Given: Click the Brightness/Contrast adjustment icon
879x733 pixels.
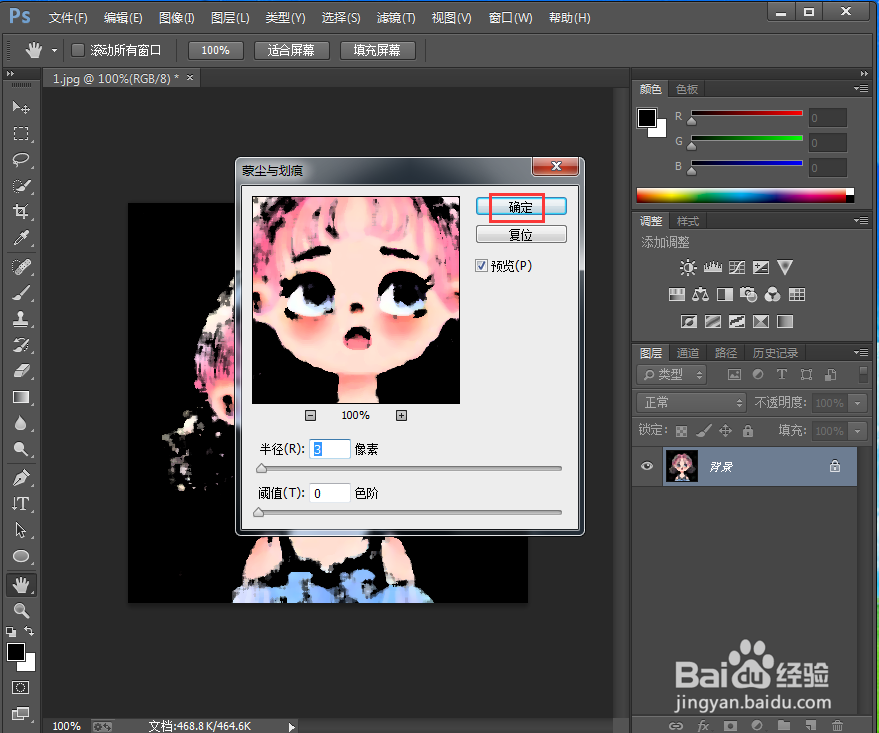Looking at the screenshot, I should (688, 267).
